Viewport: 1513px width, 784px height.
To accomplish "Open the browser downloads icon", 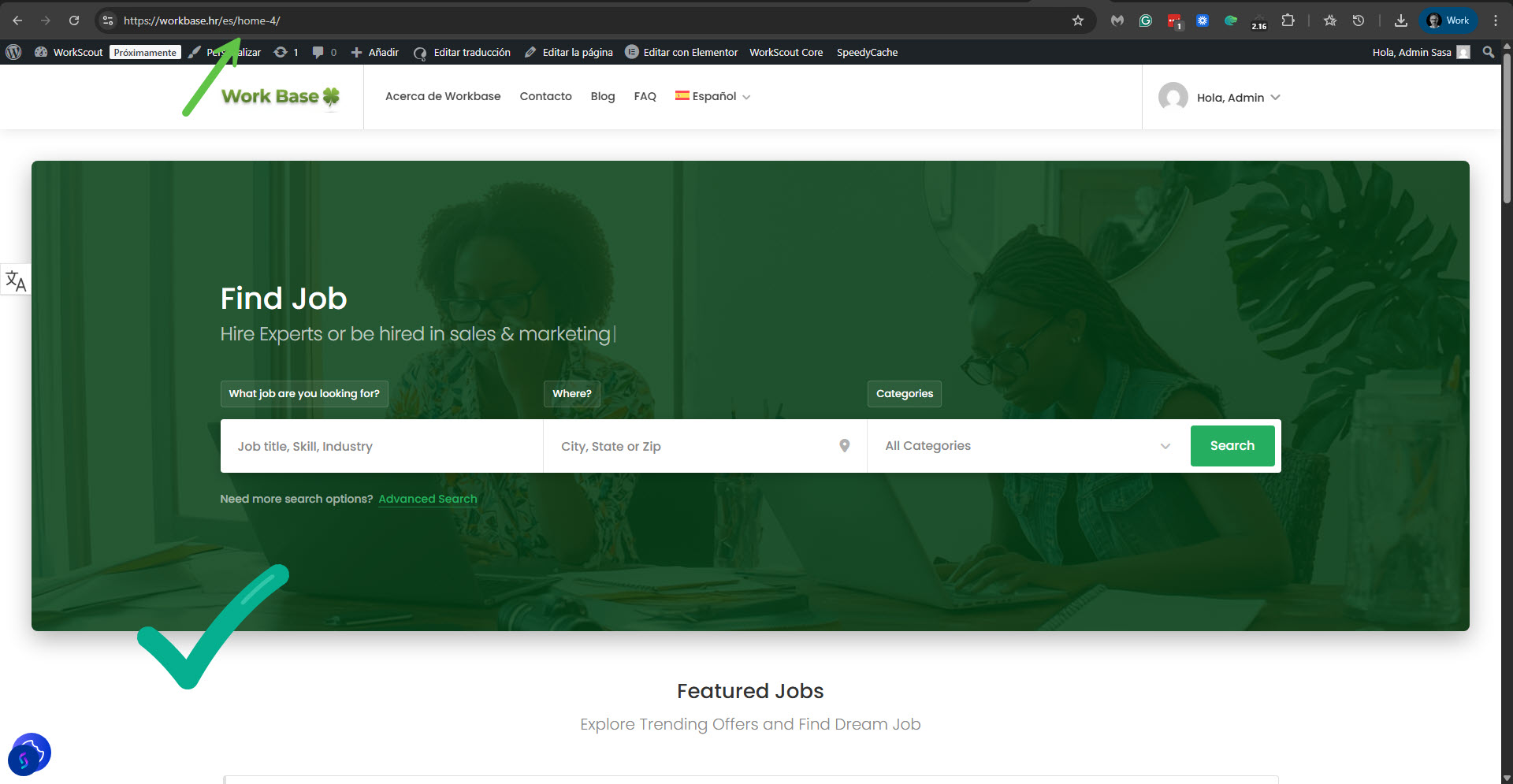I will 1400,20.
